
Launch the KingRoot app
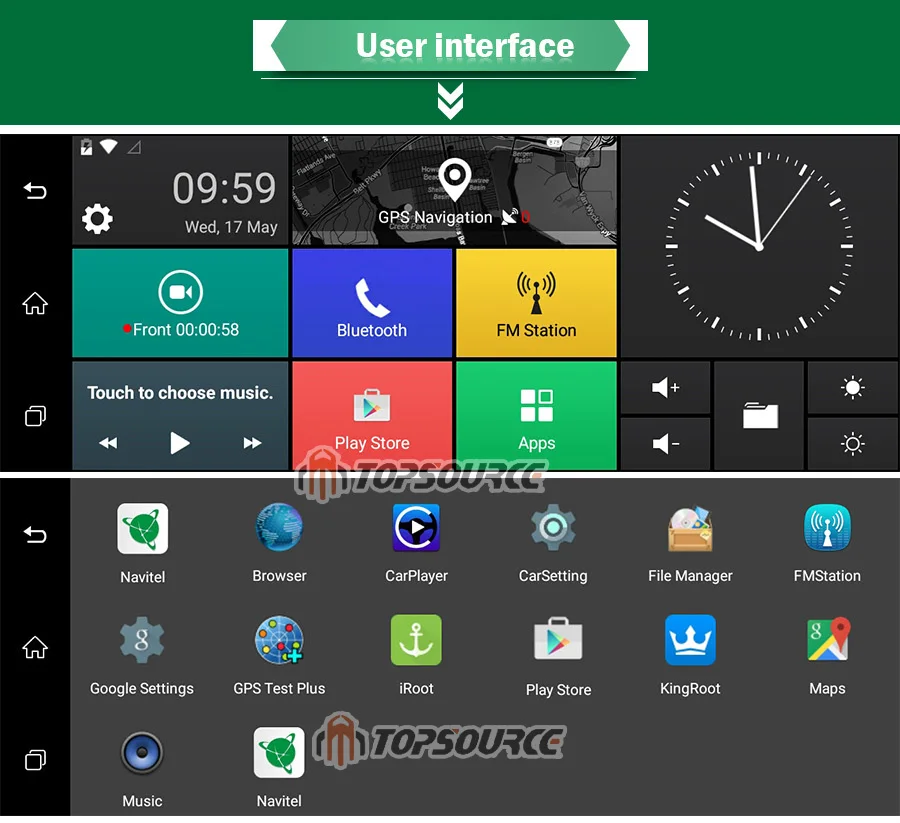pyautogui.click(x=690, y=655)
